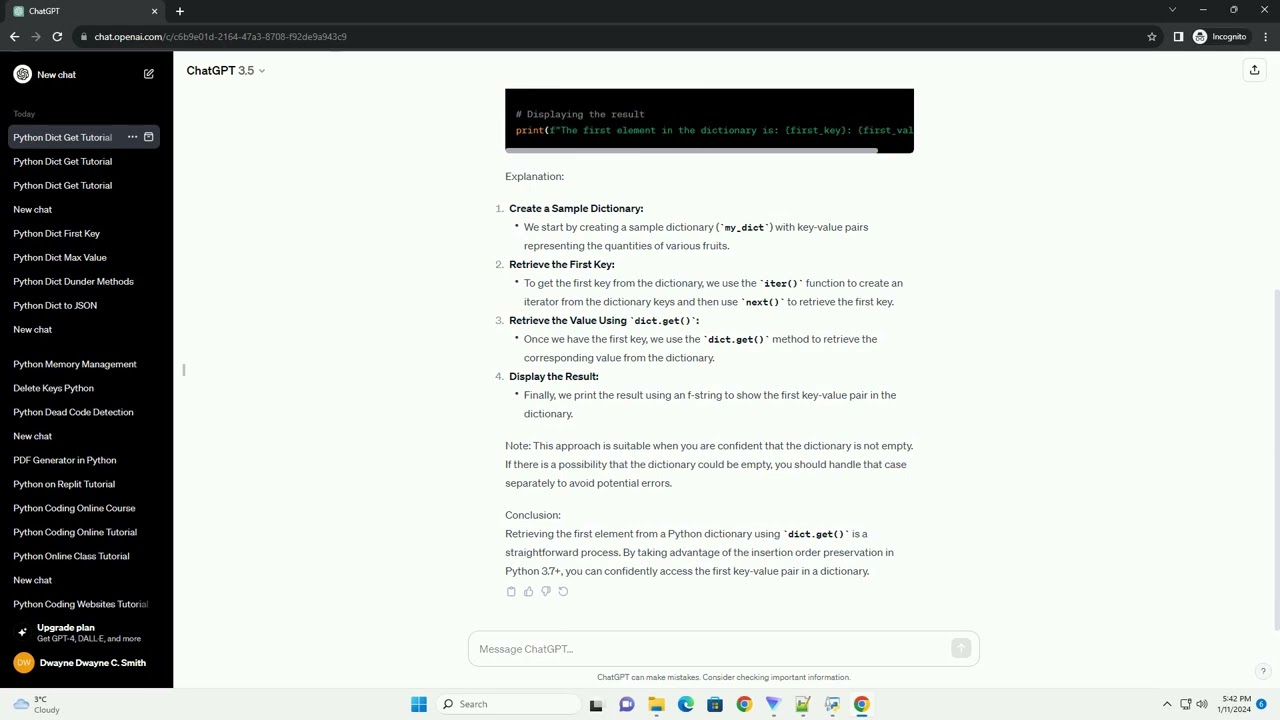Open the browser side panel icon

(1178, 37)
